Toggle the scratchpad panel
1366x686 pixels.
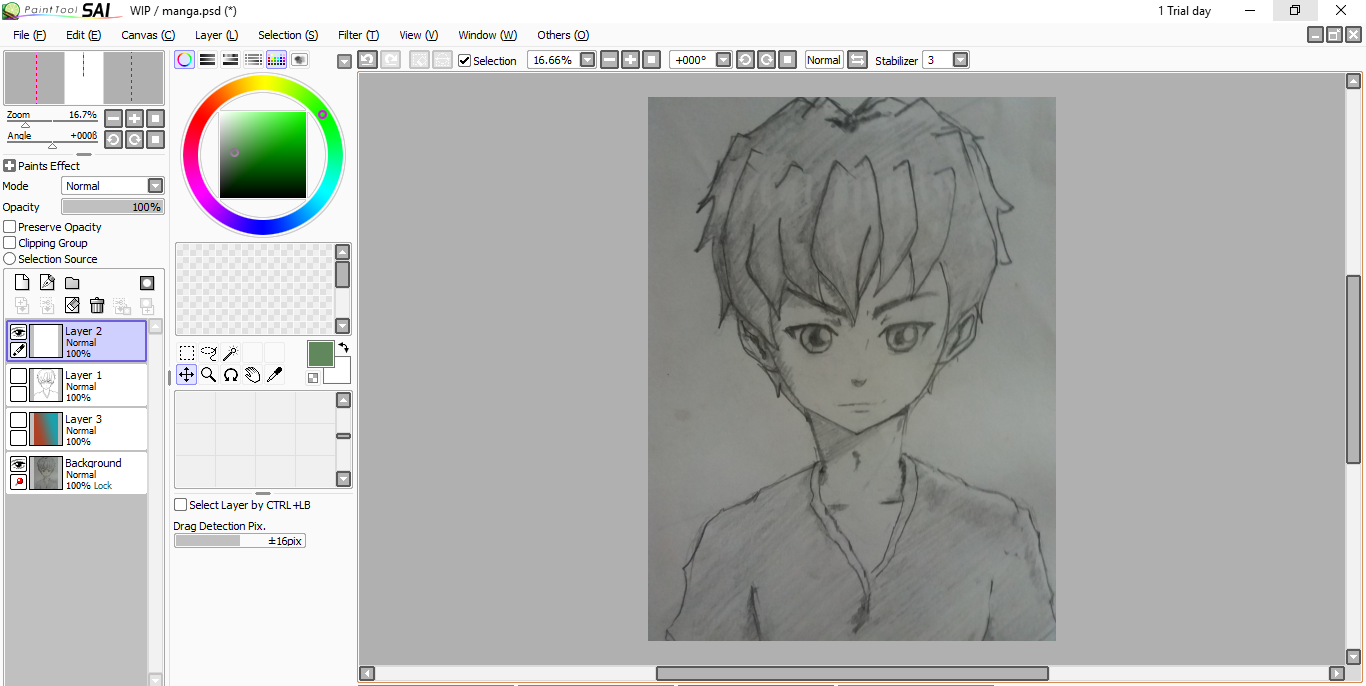299,60
